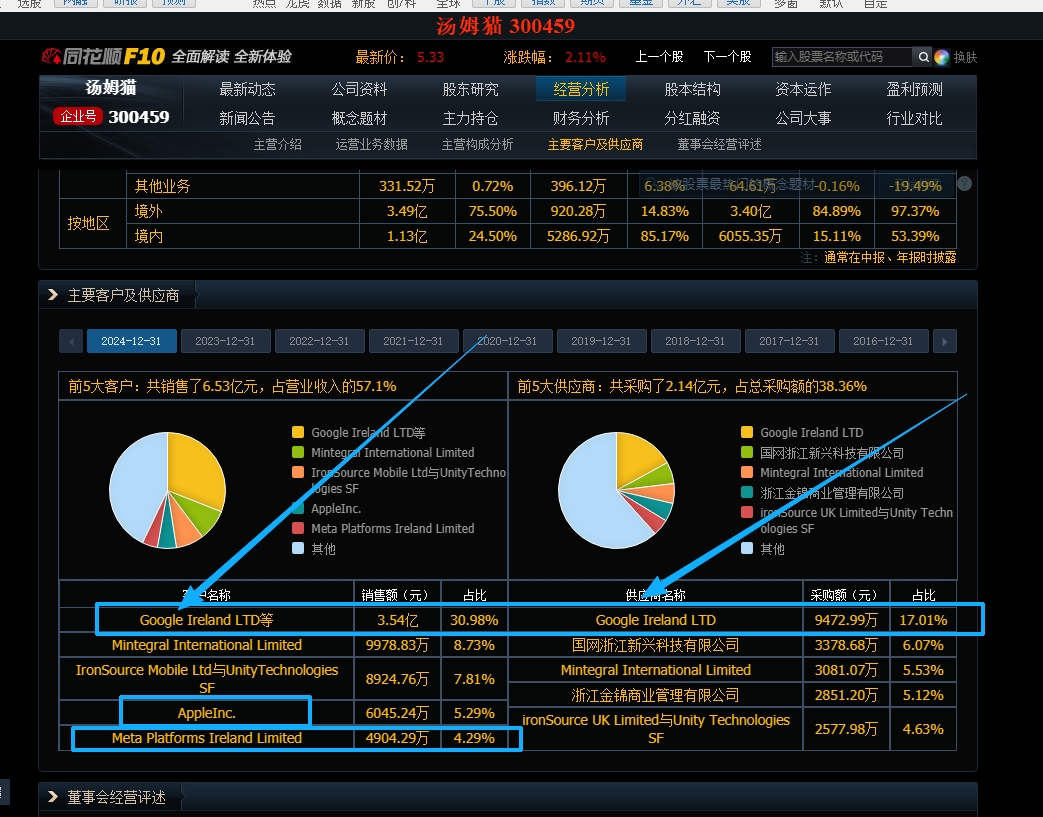
Task: Click the search magnifier icon
Action: (x=923, y=57)
